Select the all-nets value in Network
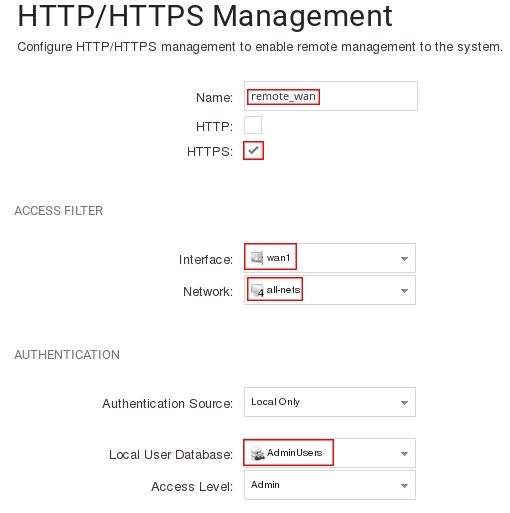The image size is (510, 513). click(283, 290)
